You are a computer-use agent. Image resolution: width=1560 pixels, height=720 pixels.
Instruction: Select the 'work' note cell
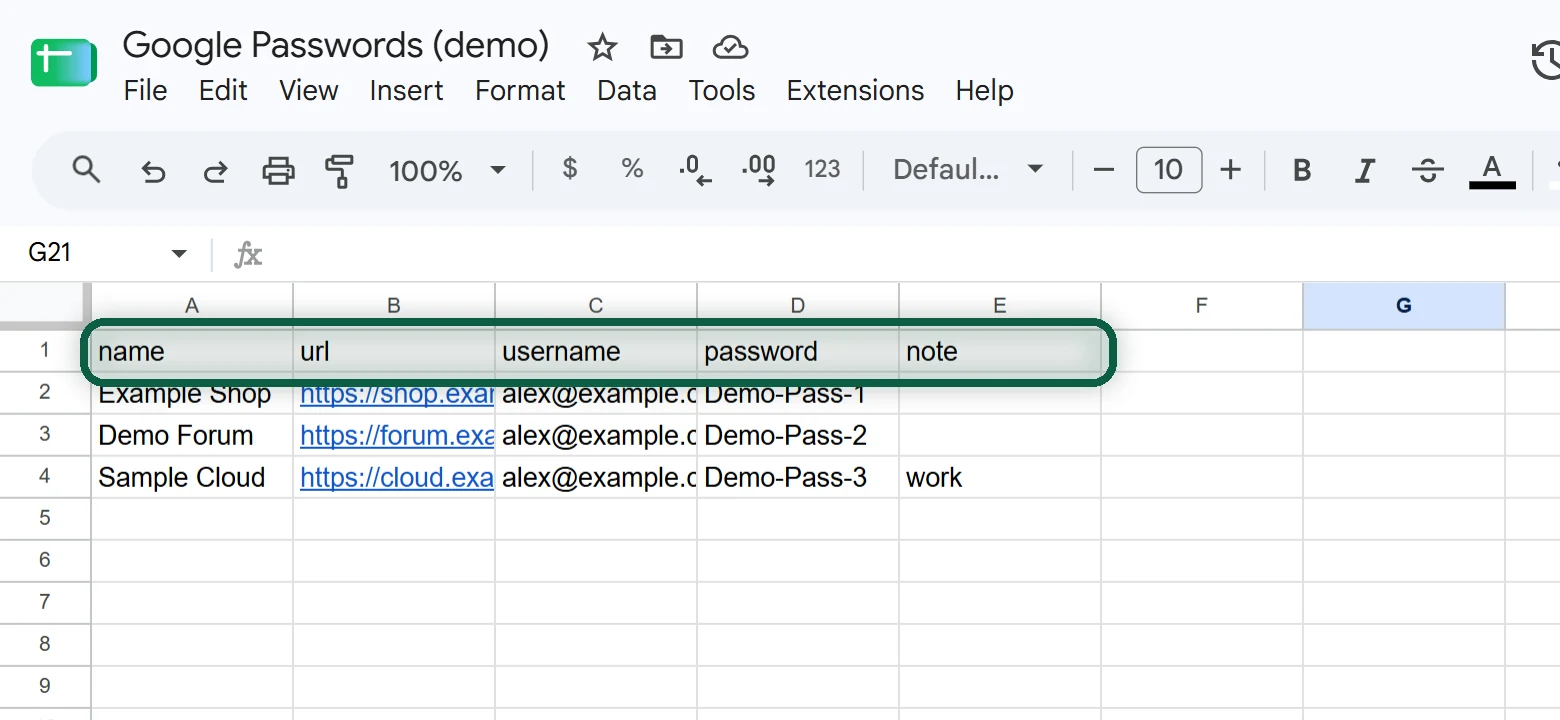click(x=1000, y=478)
